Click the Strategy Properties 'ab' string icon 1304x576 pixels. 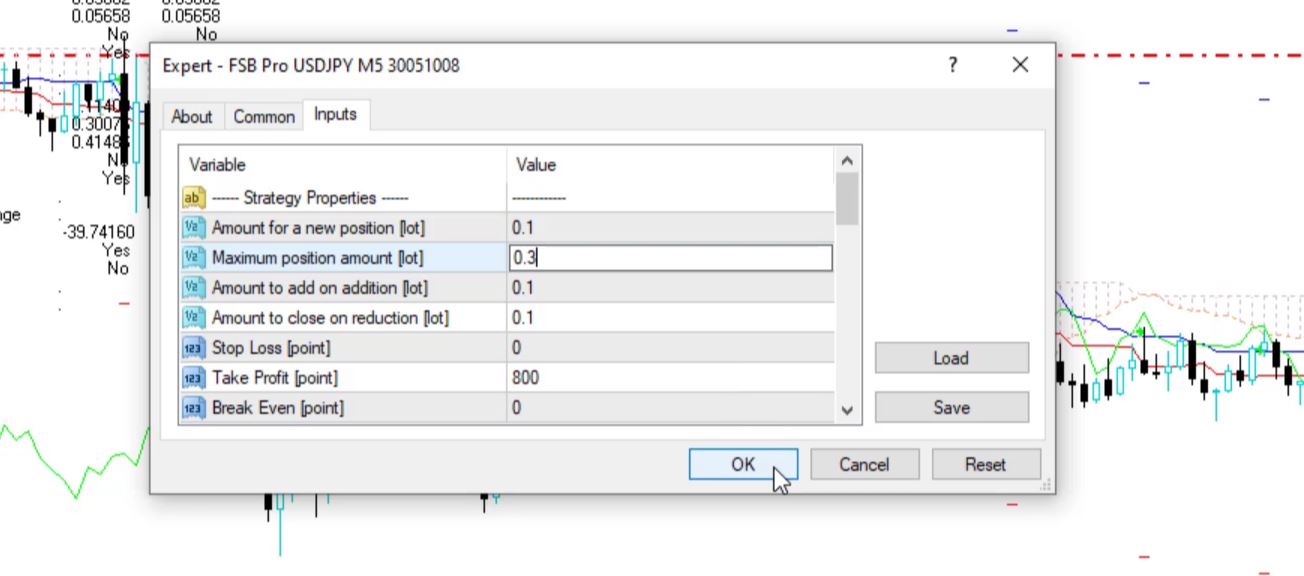194,198
